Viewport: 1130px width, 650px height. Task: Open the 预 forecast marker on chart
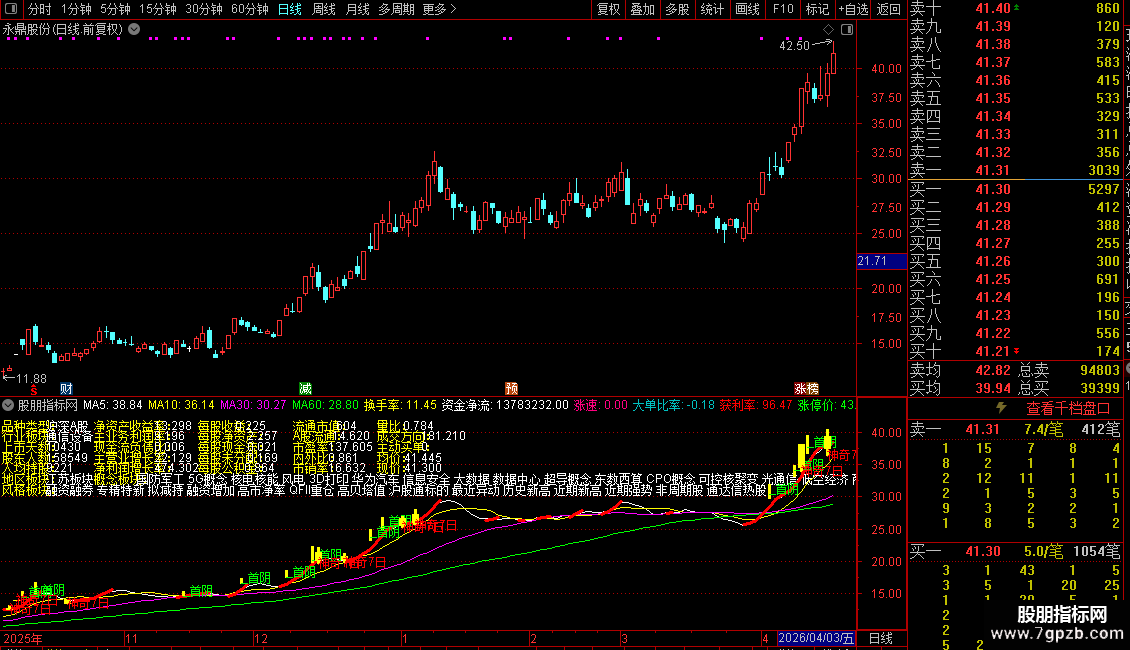(512, 388)
